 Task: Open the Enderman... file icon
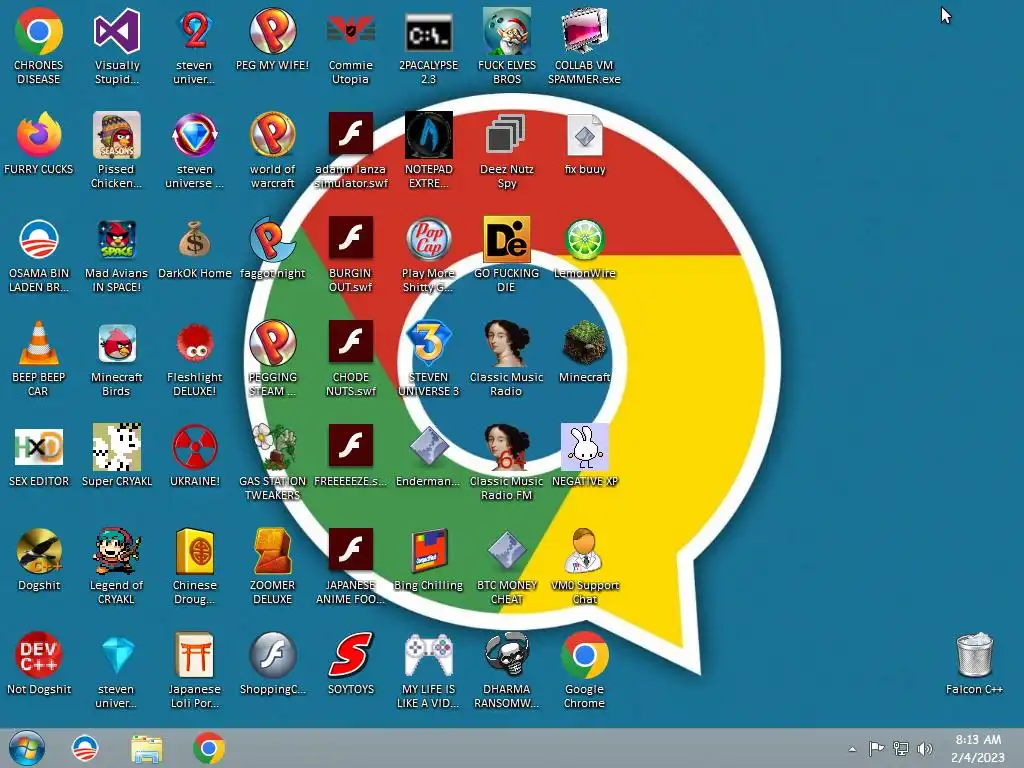(428, 447)
